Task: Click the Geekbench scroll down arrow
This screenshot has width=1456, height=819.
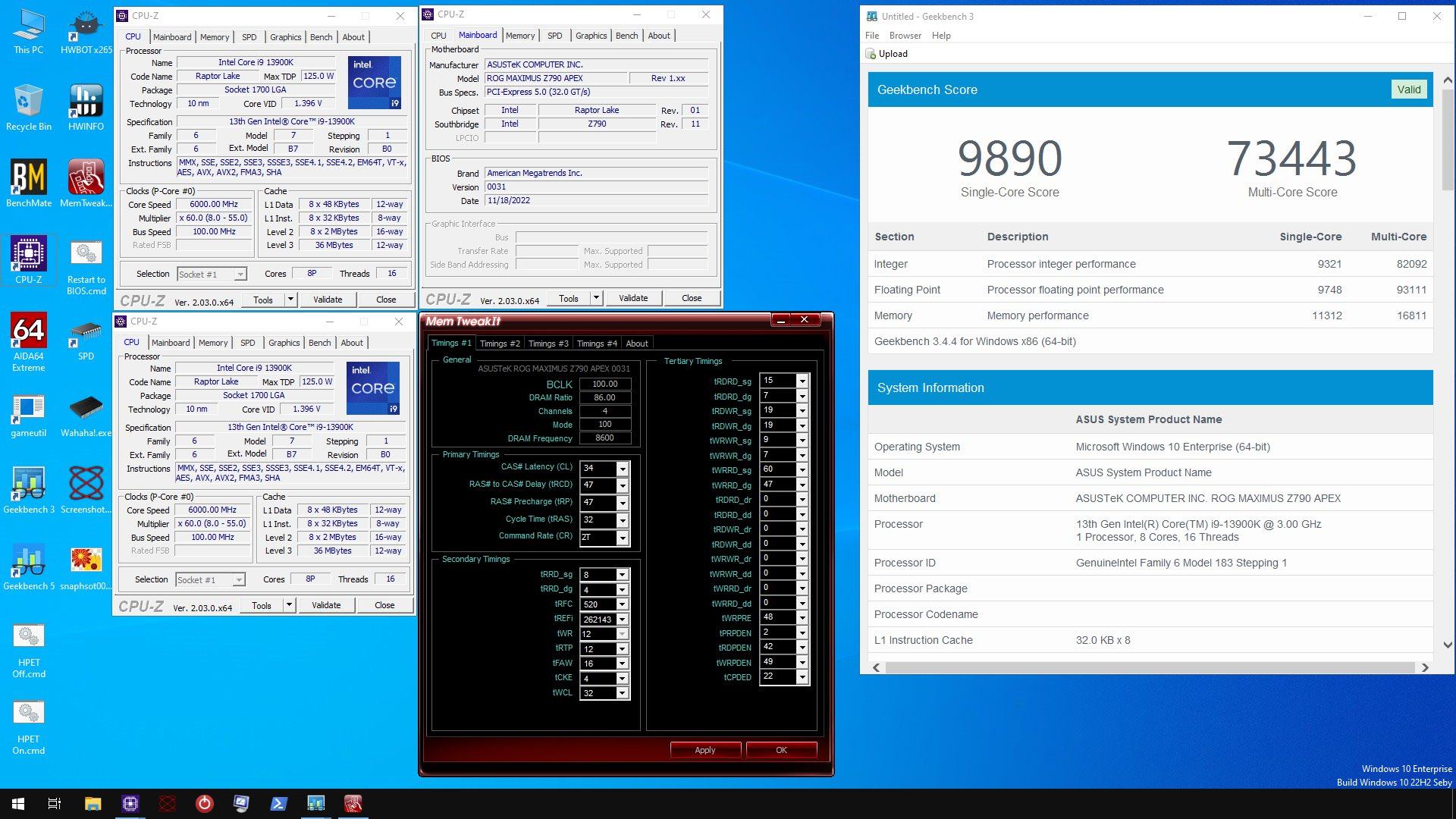Action: (x=1448, y=645)
